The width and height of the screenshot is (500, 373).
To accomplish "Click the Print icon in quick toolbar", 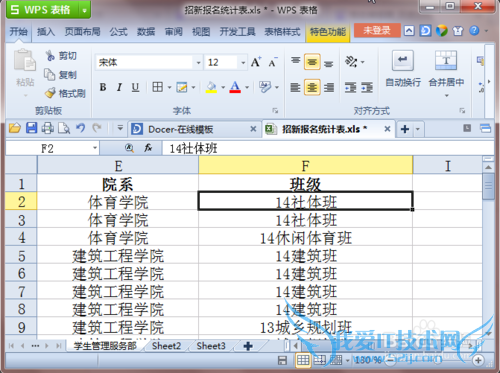I will click(48, 128).
